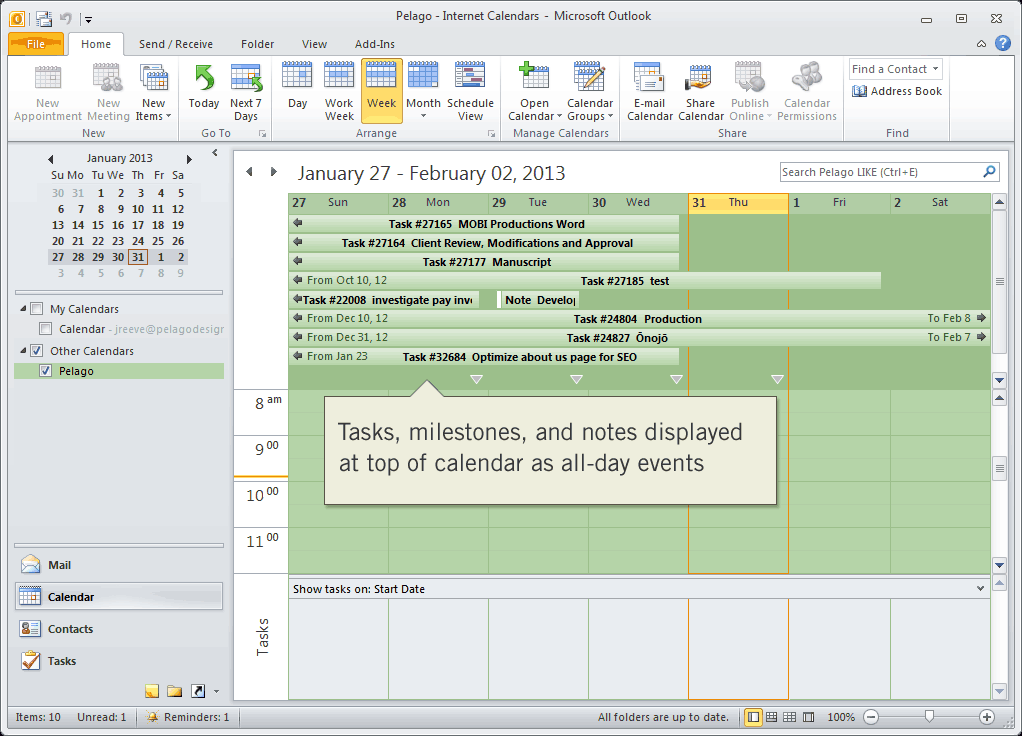Collapse the navigation pane arrow
This screenshot has height=736, width=1022.
click(215, 153)
